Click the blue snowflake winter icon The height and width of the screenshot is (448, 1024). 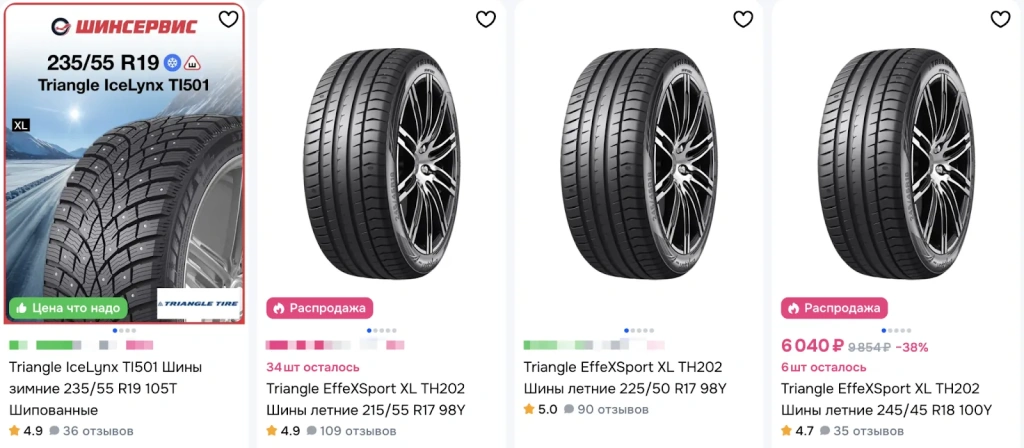point(172,62)
